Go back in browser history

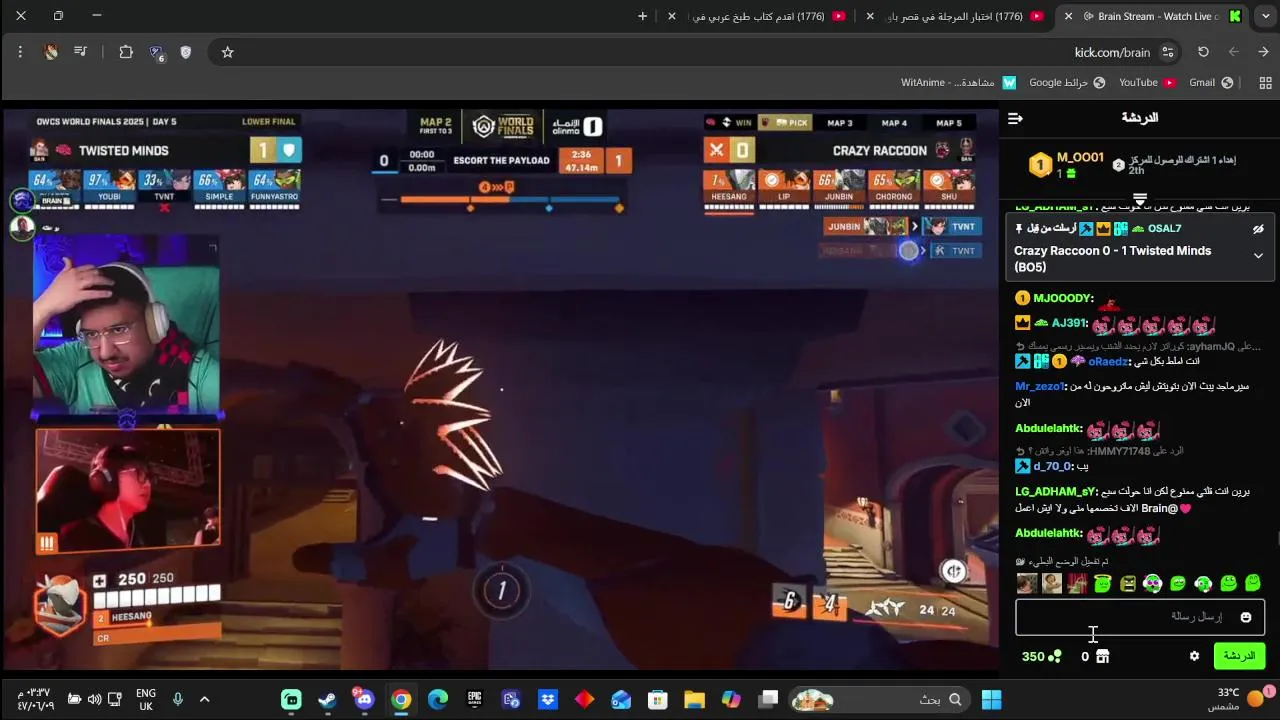point(1264,52)
